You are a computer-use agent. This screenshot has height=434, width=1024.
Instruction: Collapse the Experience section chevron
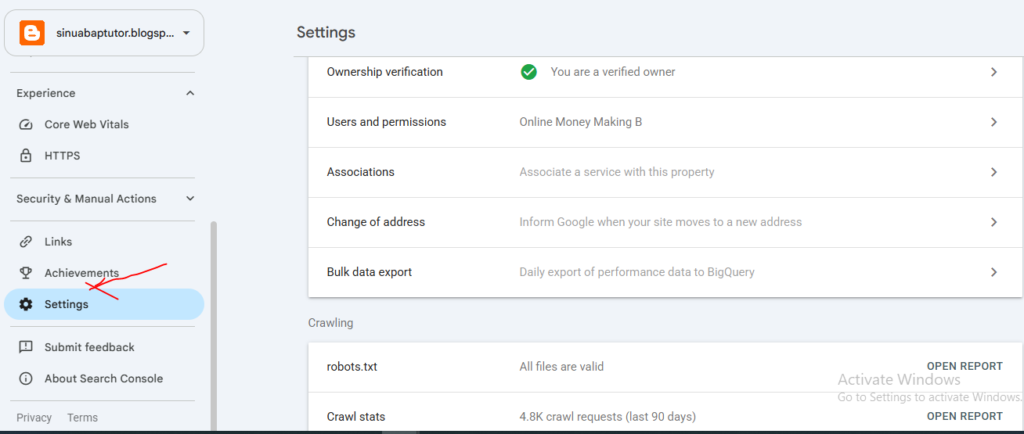[x=190, y=93]
